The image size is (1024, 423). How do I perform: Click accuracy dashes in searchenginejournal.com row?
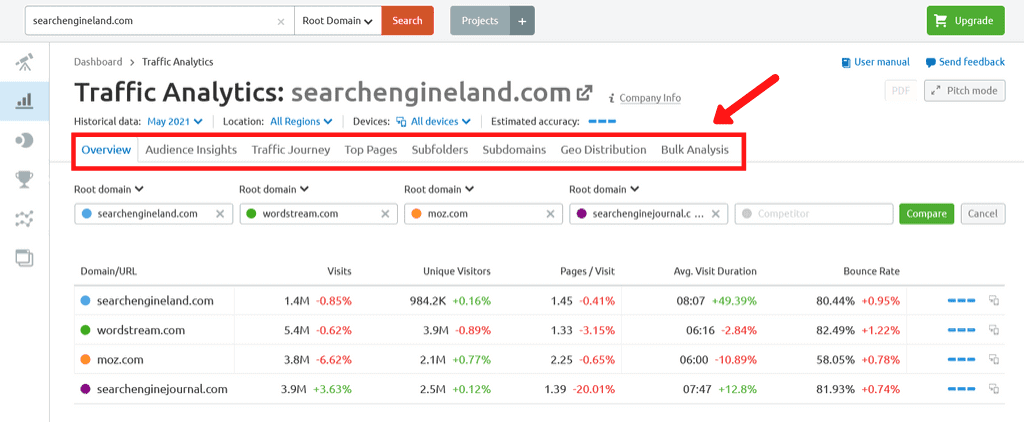point(961,389)
